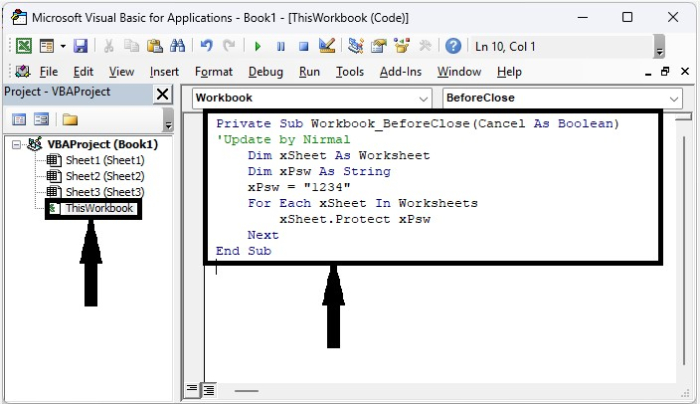Viewport: 700px width, 404px height.
Task: Click the View Code icon in Project pane
Action: (19, 119)
